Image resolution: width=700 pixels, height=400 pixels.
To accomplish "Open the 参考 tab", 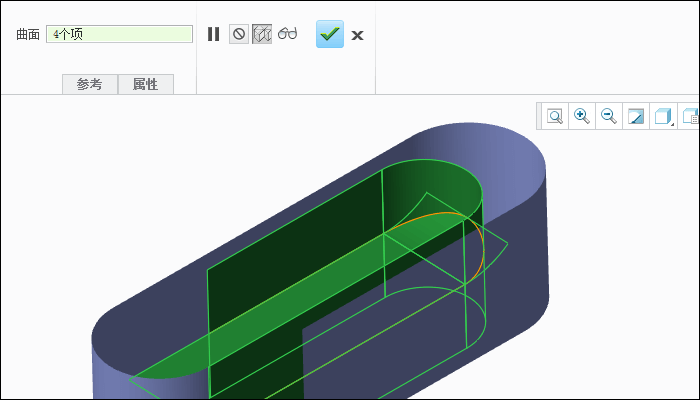I will pyautogui.click(x=90, y=84).
